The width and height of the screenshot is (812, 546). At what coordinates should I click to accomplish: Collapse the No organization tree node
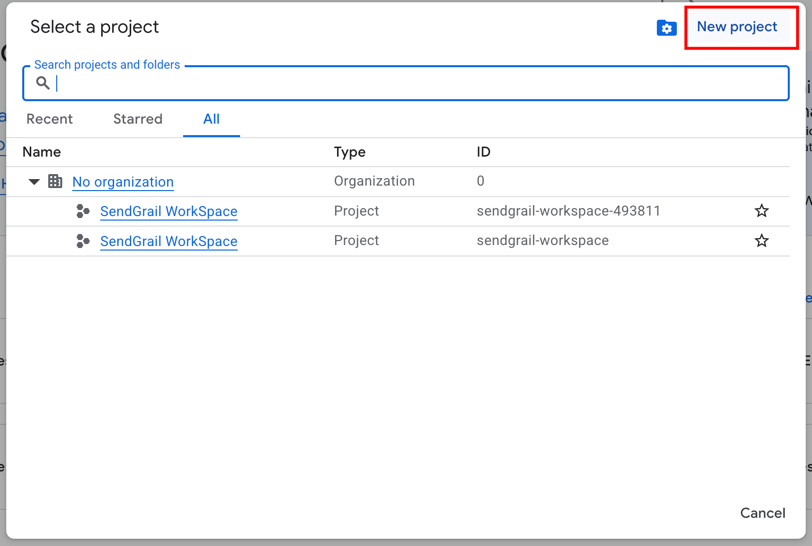[x=34, y=182]
